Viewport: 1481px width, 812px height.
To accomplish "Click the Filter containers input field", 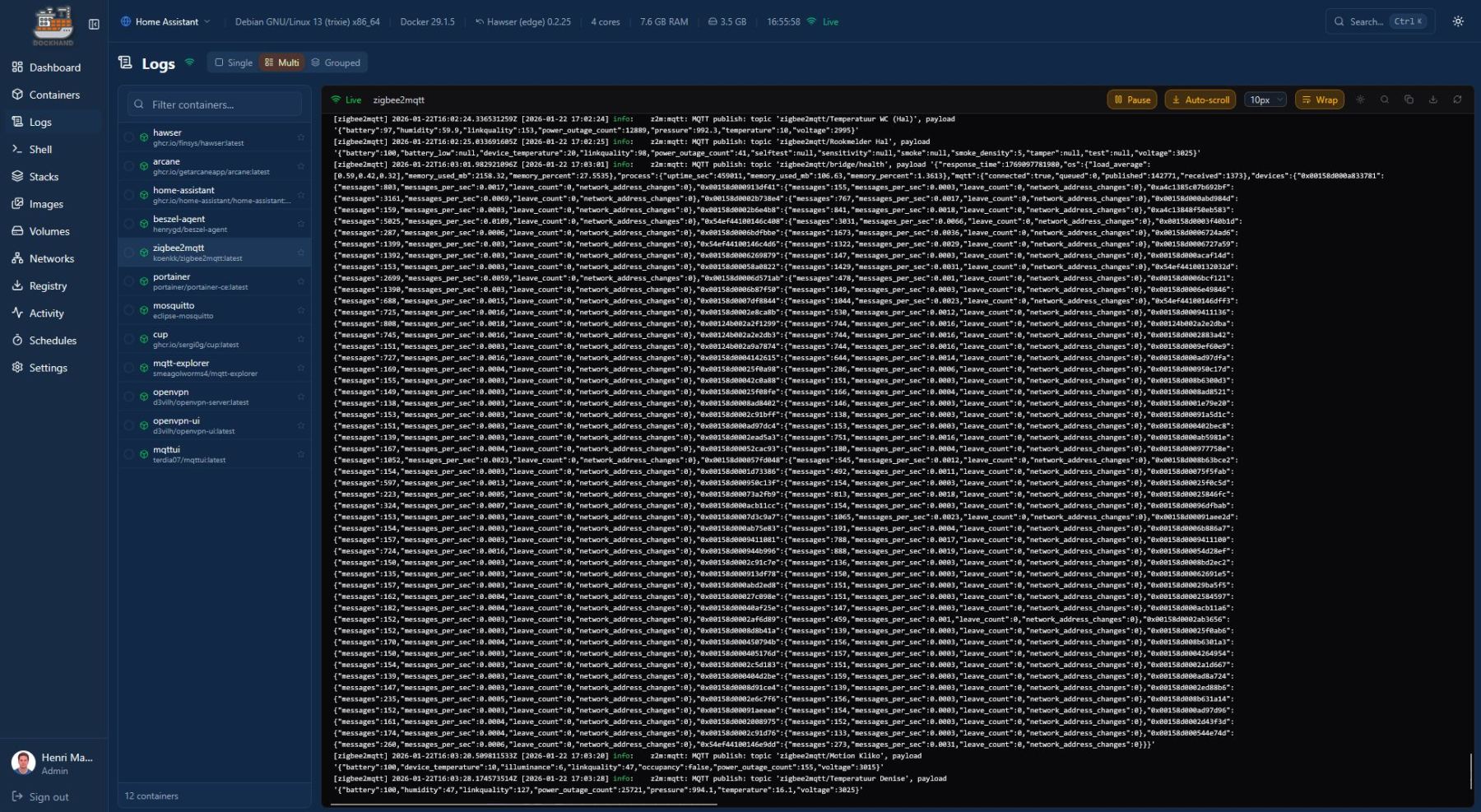I will point(215,104).
